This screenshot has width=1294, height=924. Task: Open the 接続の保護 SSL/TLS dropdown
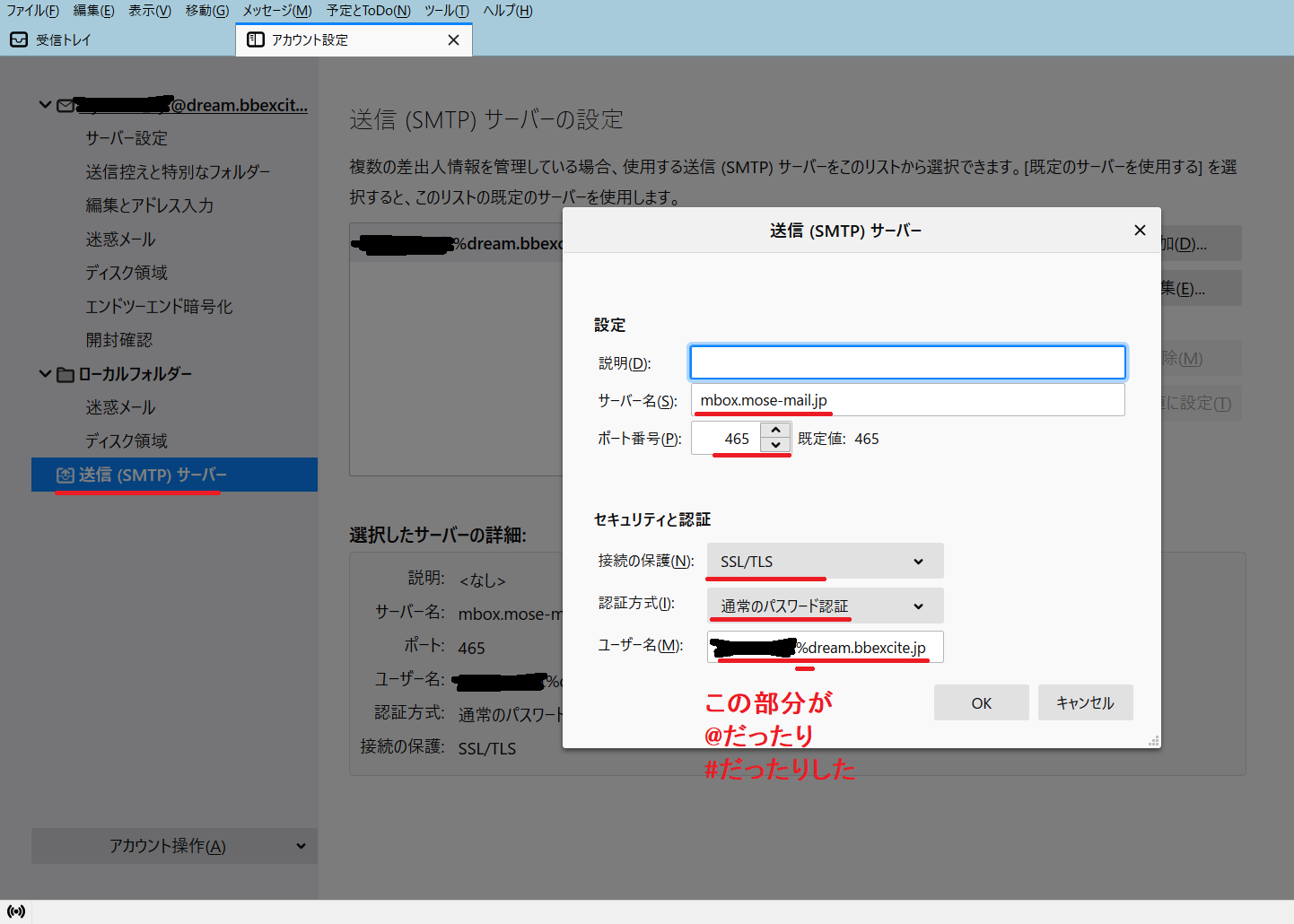pyautogui.click(x=825, y=562)
